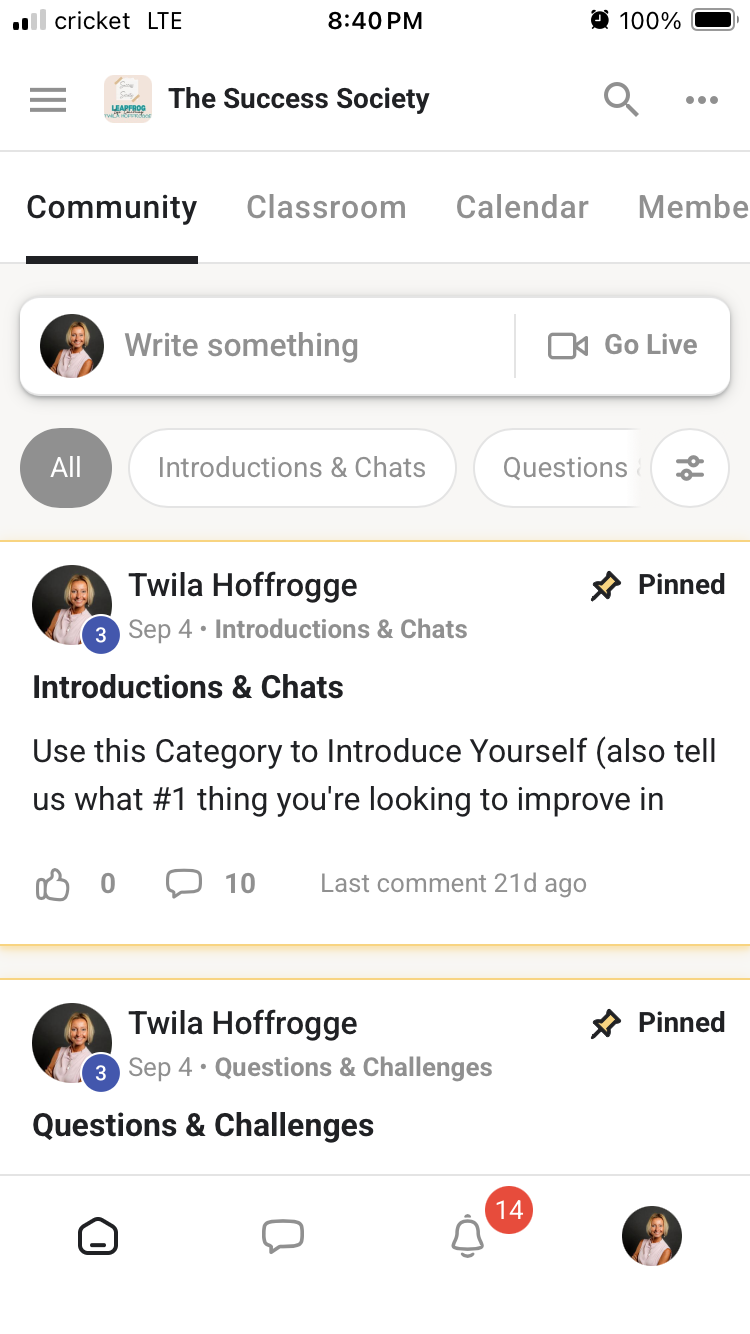Filter by Introductions & Chats chip
This screenshot has width=750, height=1334.
click(292, 468)
